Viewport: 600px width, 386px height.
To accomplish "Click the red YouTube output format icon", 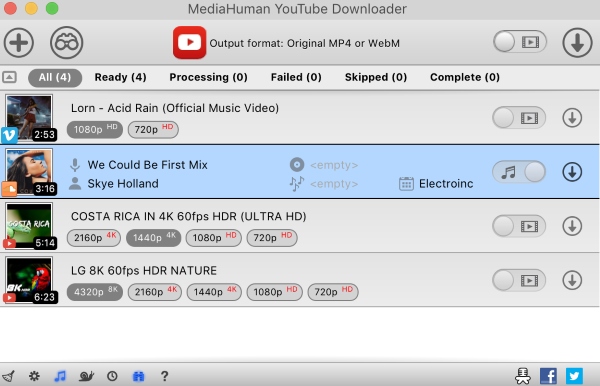I will pyautogui.click(x=189, y=42).
